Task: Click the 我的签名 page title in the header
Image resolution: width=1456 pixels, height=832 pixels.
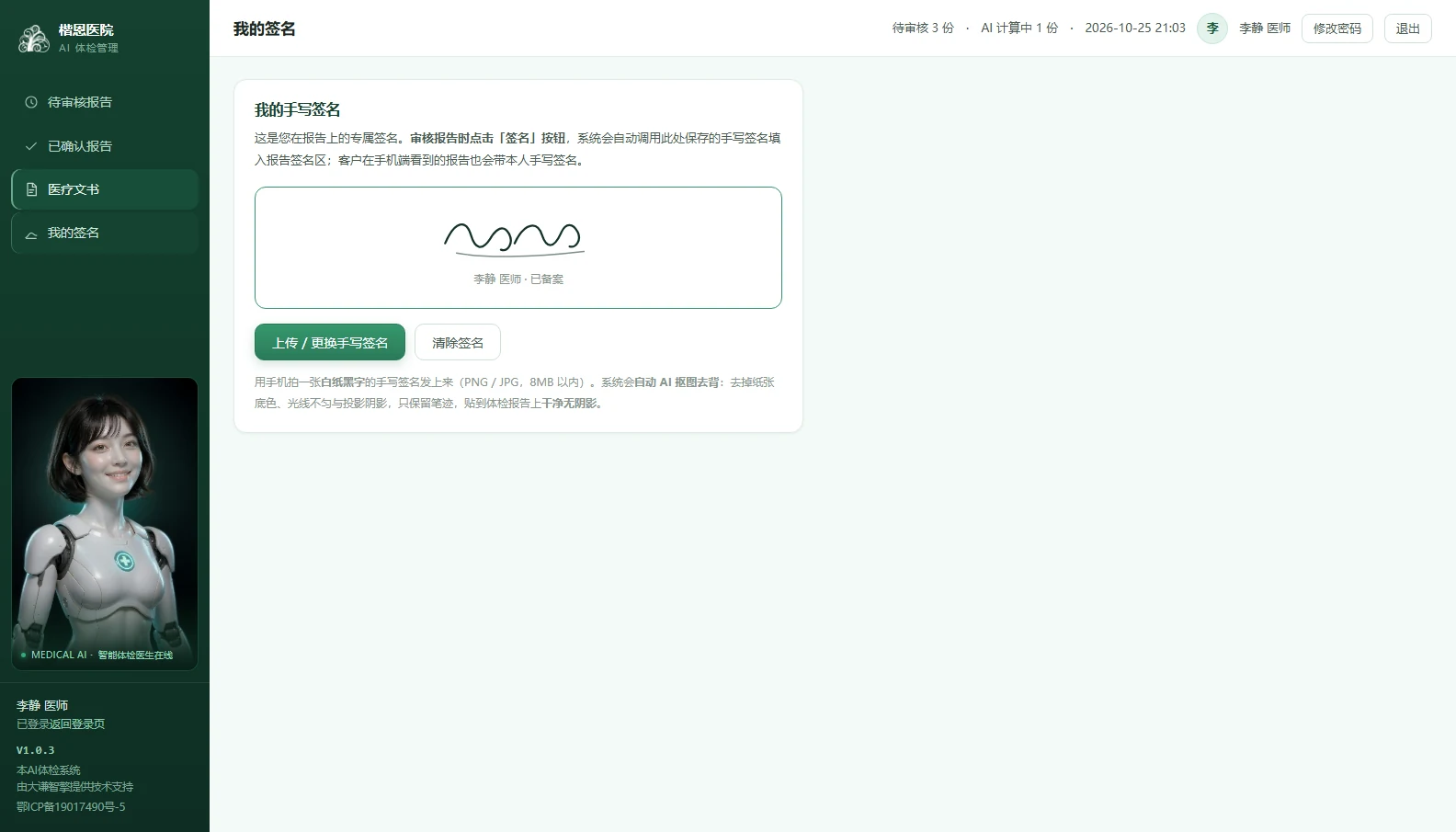Action: (265, 28)
